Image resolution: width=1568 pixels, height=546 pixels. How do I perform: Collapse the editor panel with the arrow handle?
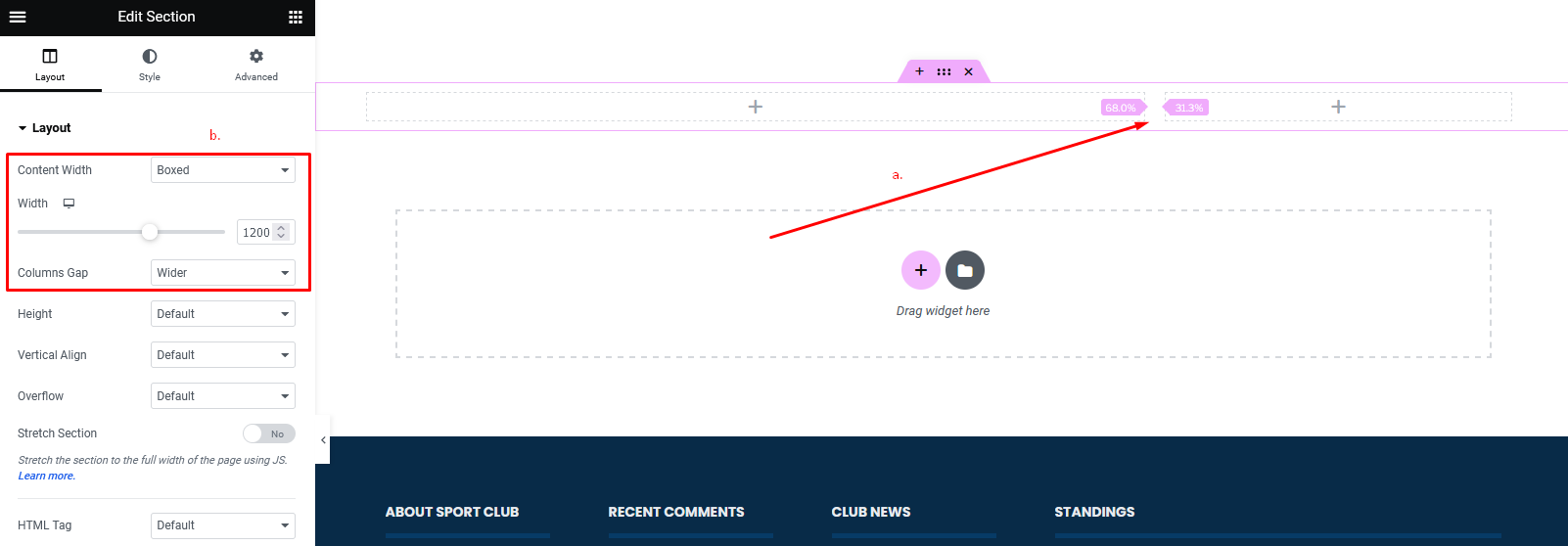coord(323,440)
